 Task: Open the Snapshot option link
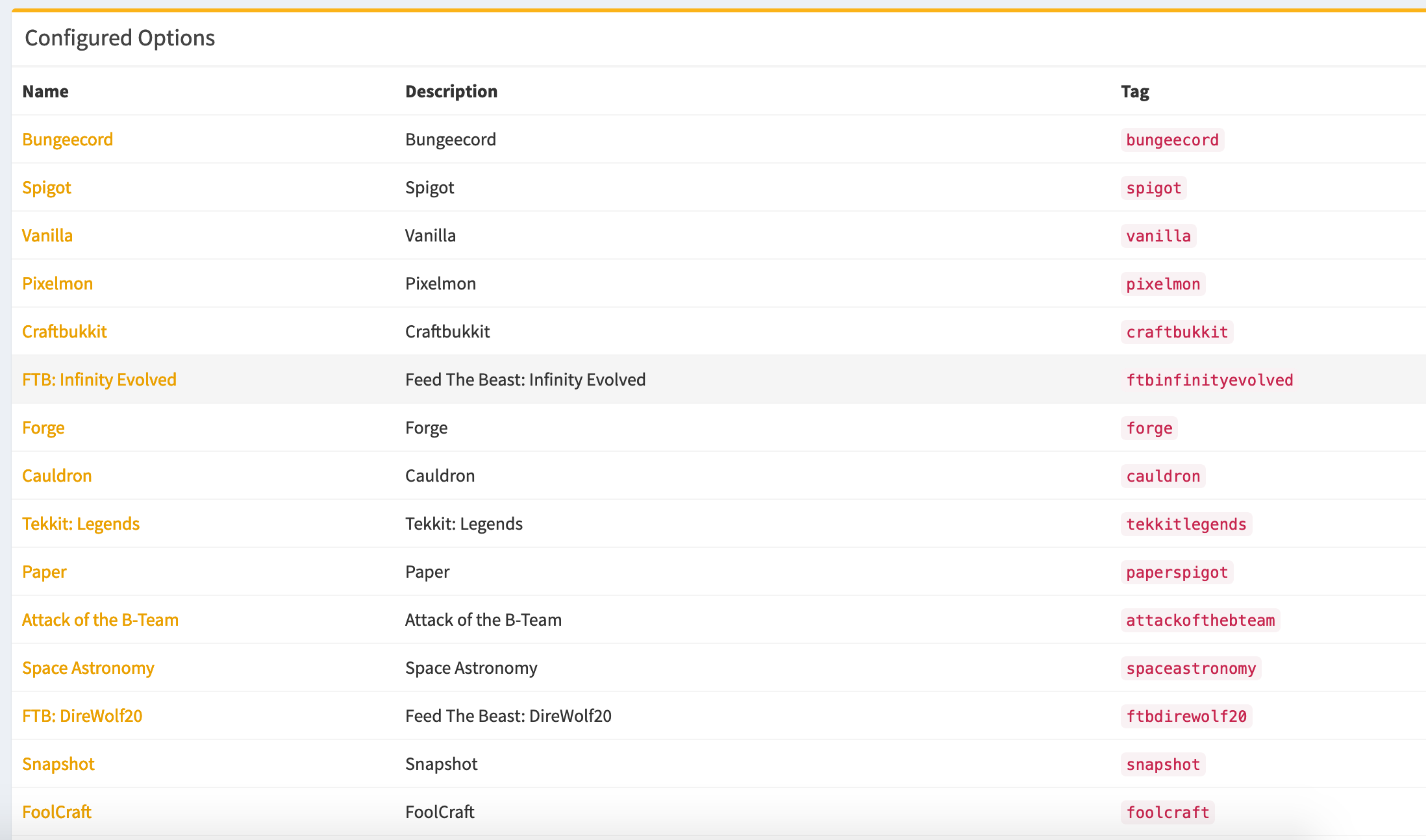tap(58, 764)
